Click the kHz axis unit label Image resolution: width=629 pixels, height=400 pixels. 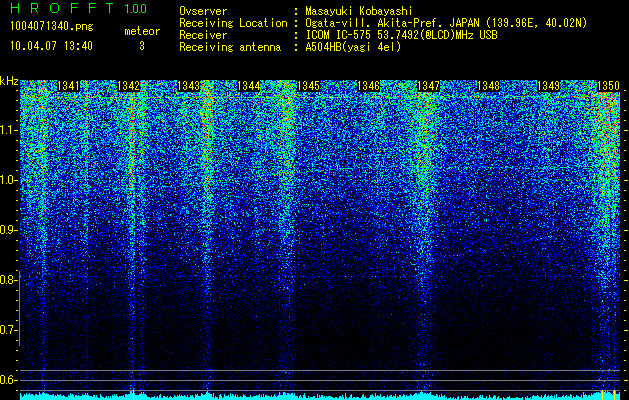[x=9, y=81]
